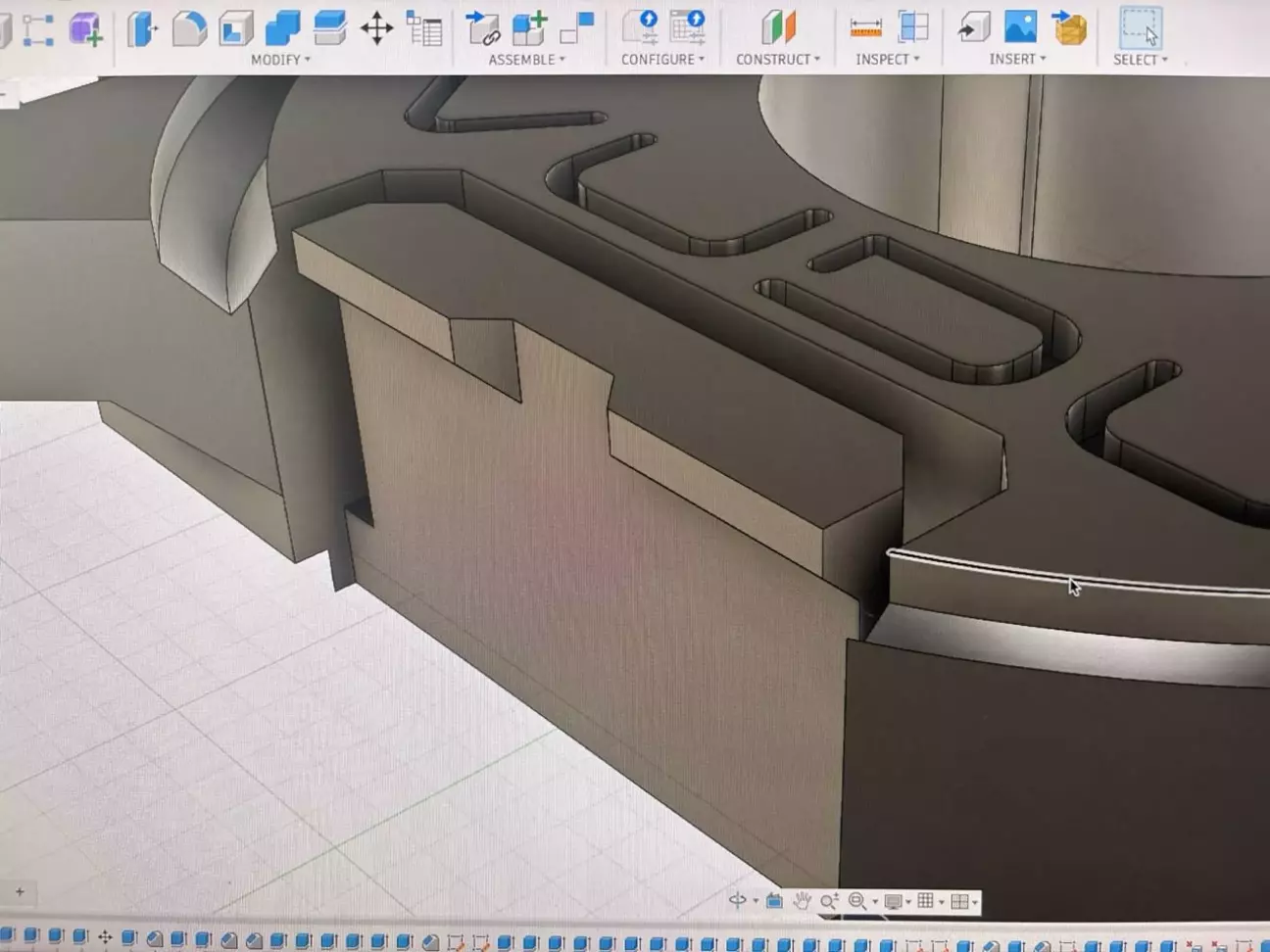Select the Offset Plane construct icon
This screenshot has width=1270, height=952.
[778, 27]
